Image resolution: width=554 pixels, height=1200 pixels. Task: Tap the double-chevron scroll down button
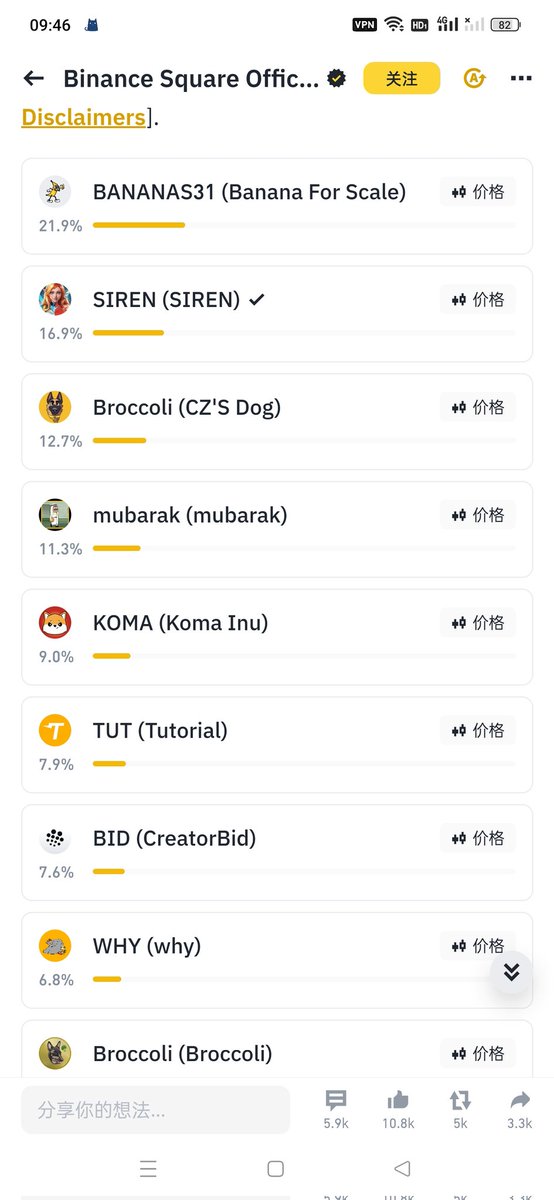511,972
